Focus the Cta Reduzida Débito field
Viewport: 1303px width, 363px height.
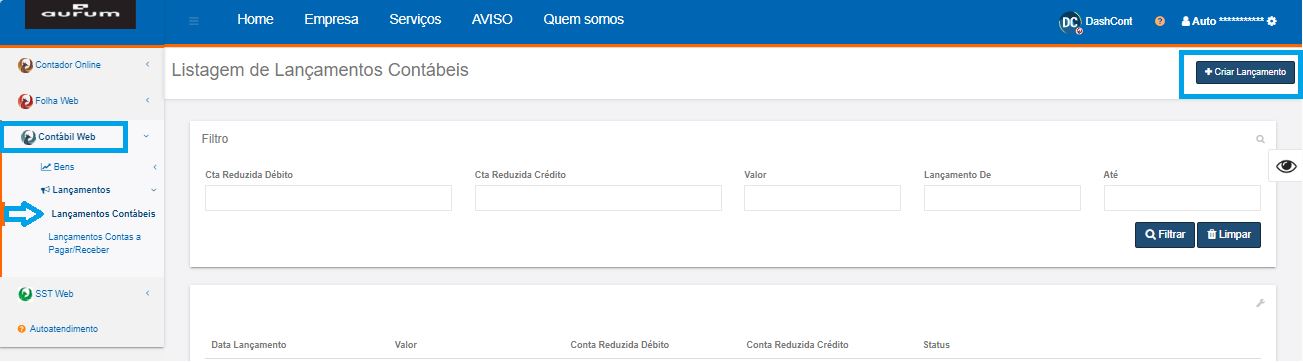tap(328, 198)
